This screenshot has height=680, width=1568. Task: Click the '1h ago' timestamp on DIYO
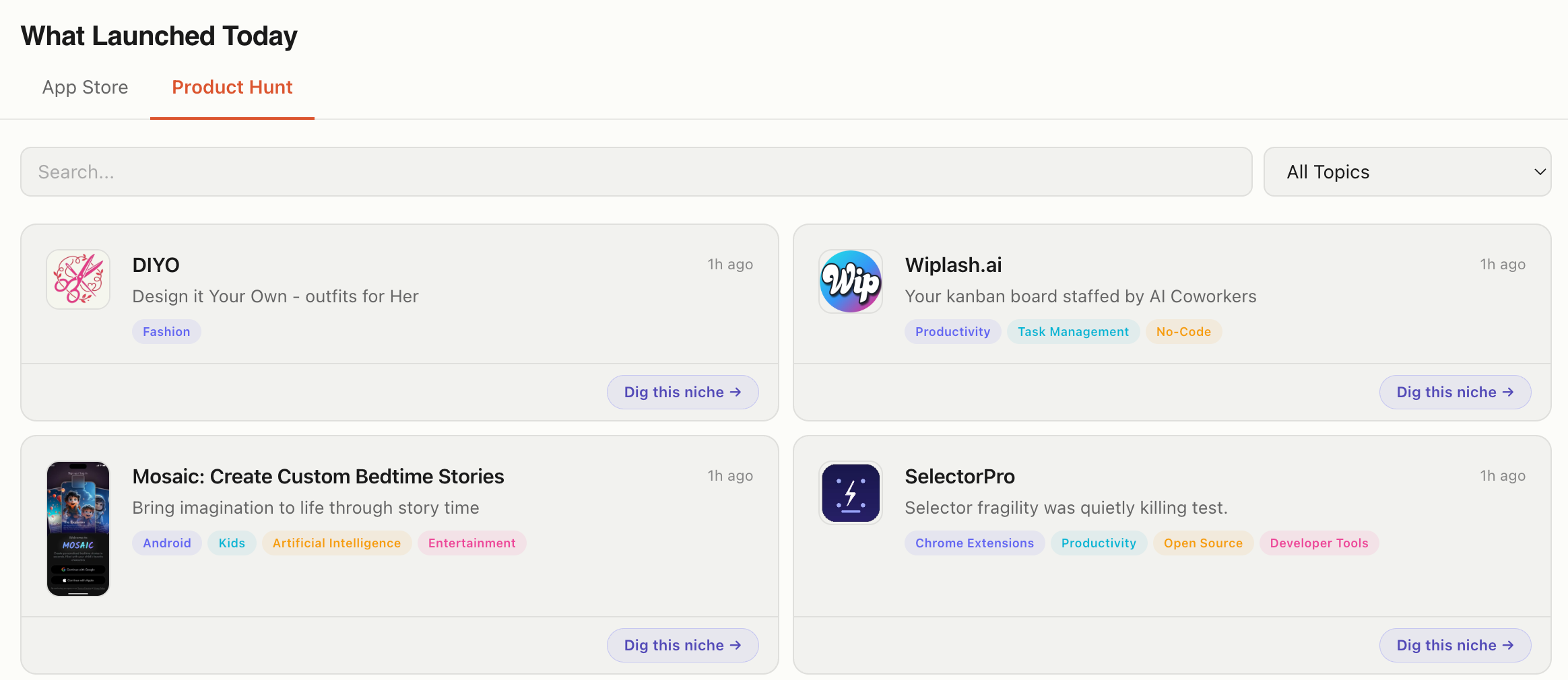tap(730, 265)
